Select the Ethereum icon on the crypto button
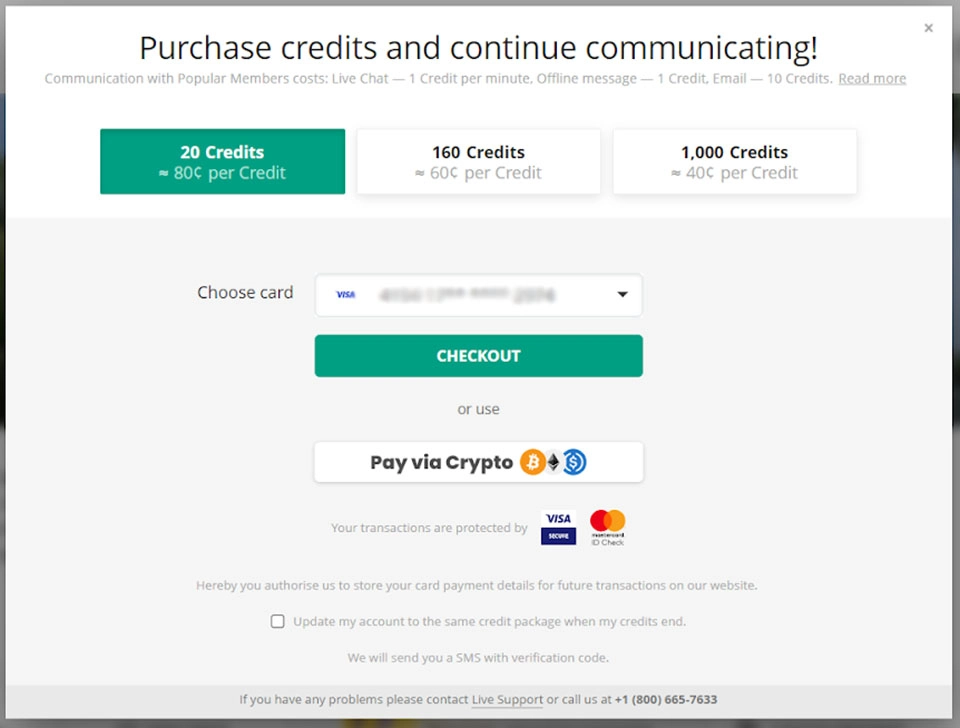This screenshot has width=960, height=728. [554, 461]
